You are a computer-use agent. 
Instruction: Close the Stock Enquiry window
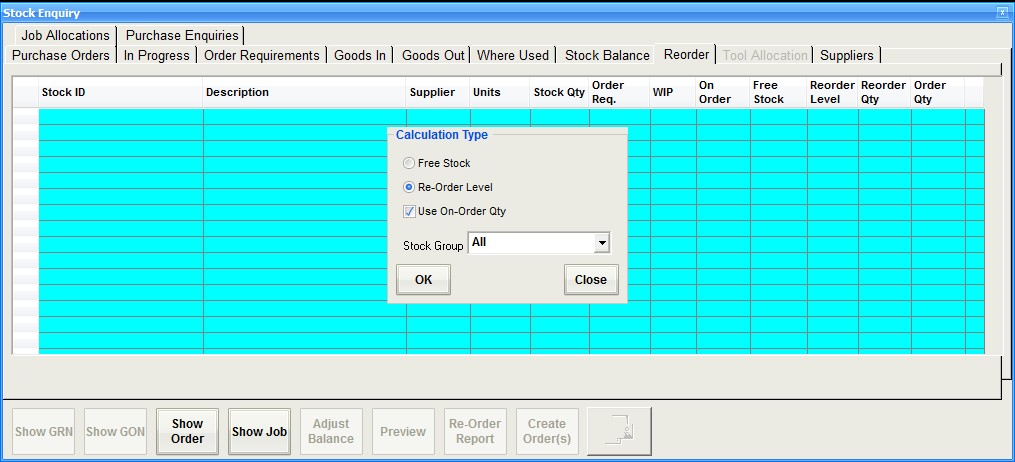[1002, 12]
